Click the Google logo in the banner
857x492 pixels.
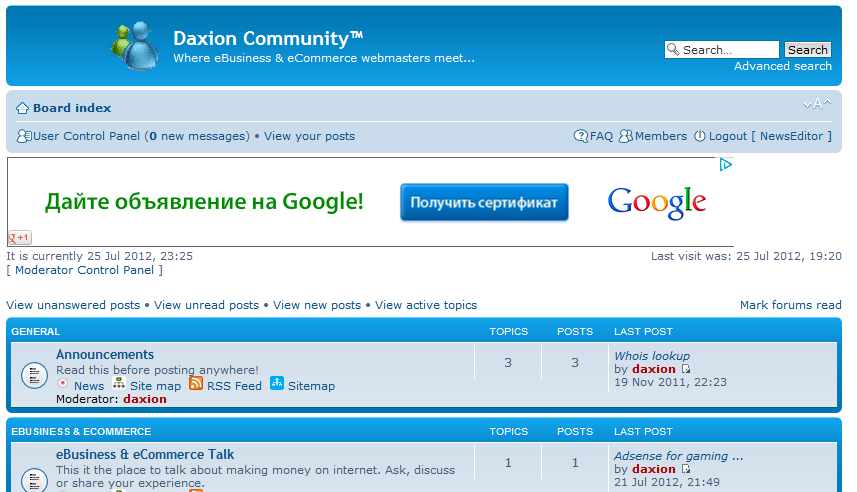click(x=657, y=203)
